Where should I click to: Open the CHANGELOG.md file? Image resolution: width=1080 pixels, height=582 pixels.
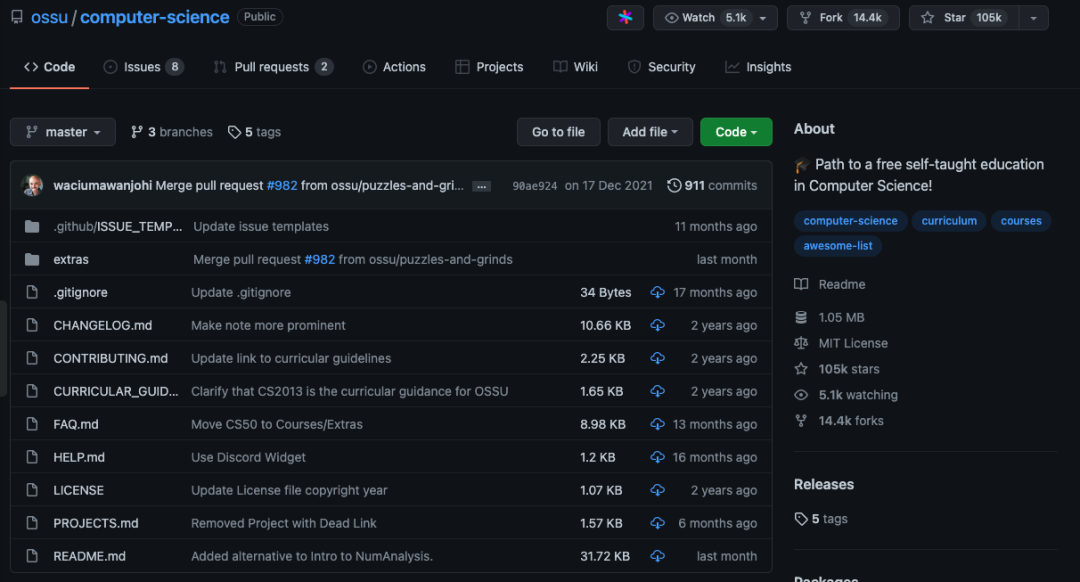coord(103,325)
